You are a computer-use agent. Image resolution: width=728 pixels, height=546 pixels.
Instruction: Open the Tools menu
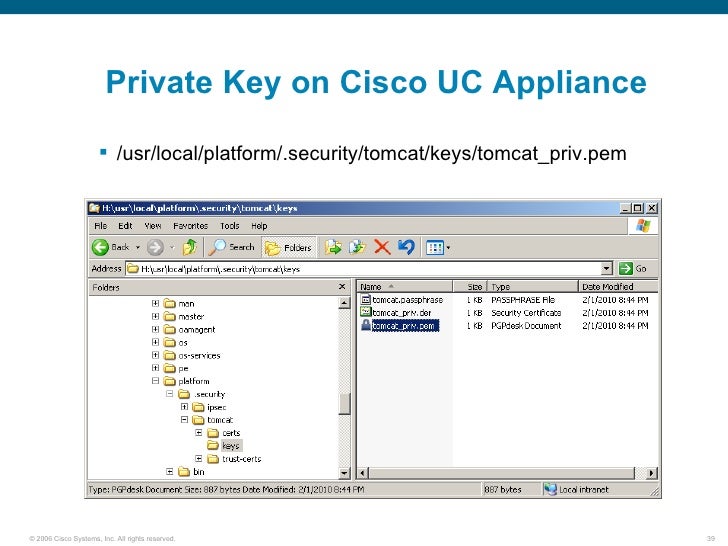point(230,226)
